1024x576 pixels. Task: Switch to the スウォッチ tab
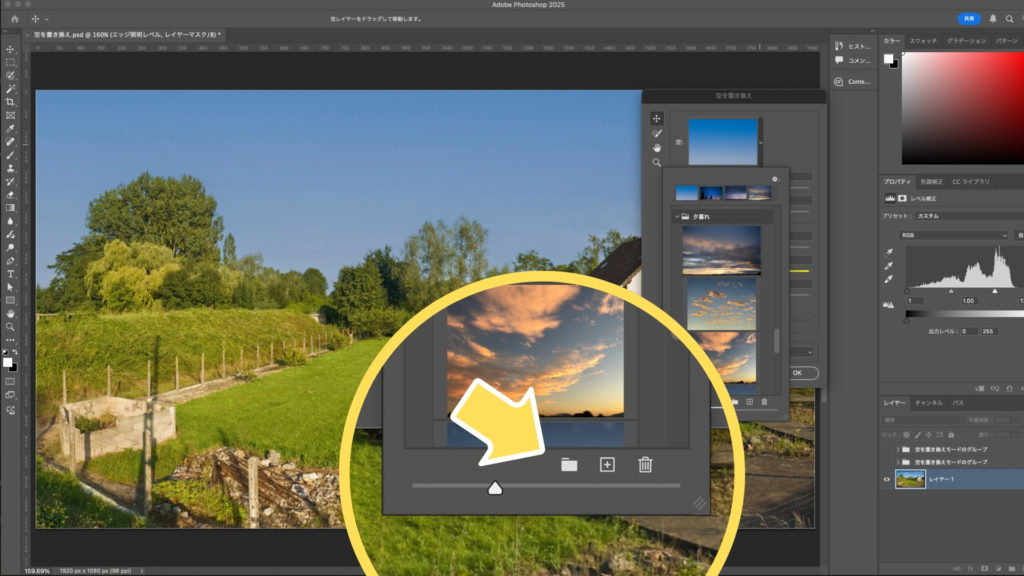click(x=923, y=41)
